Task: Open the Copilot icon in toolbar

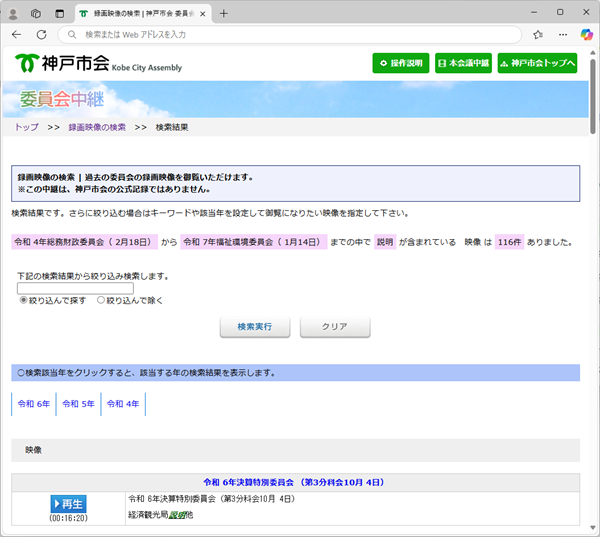Action: (587, 34)
